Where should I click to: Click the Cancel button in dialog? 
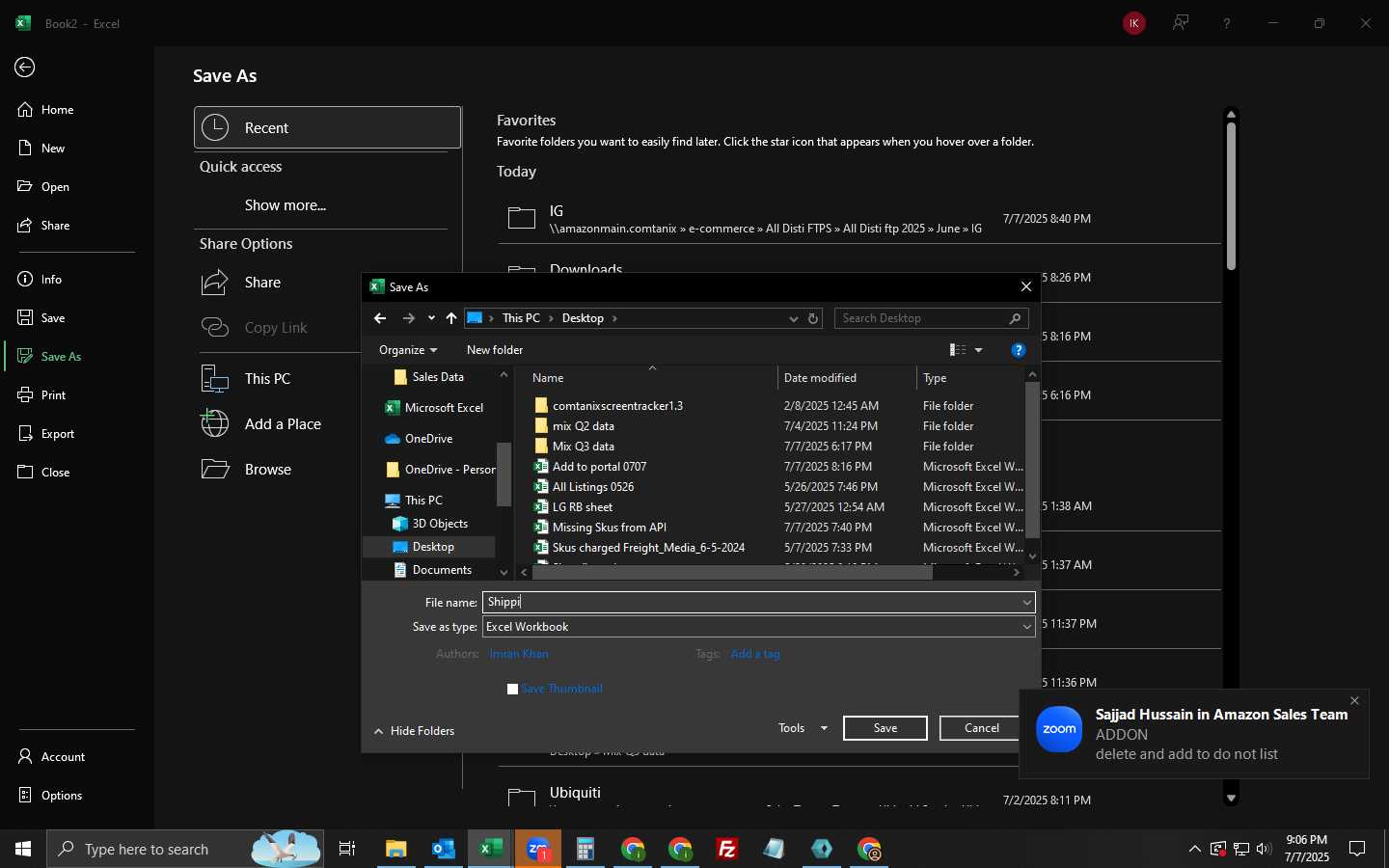pyautogui.click(x=981, y=728)
